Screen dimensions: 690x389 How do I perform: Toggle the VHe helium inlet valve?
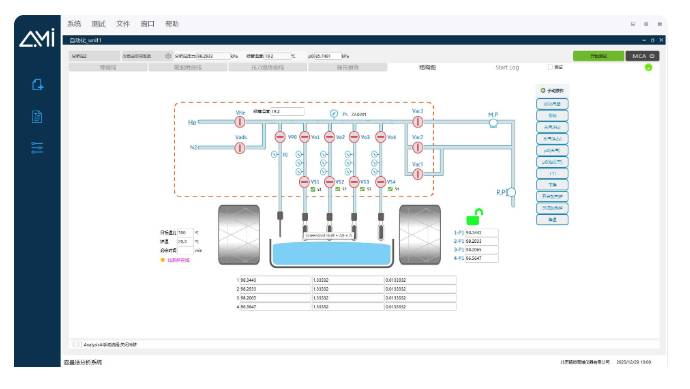click(240, 121)
